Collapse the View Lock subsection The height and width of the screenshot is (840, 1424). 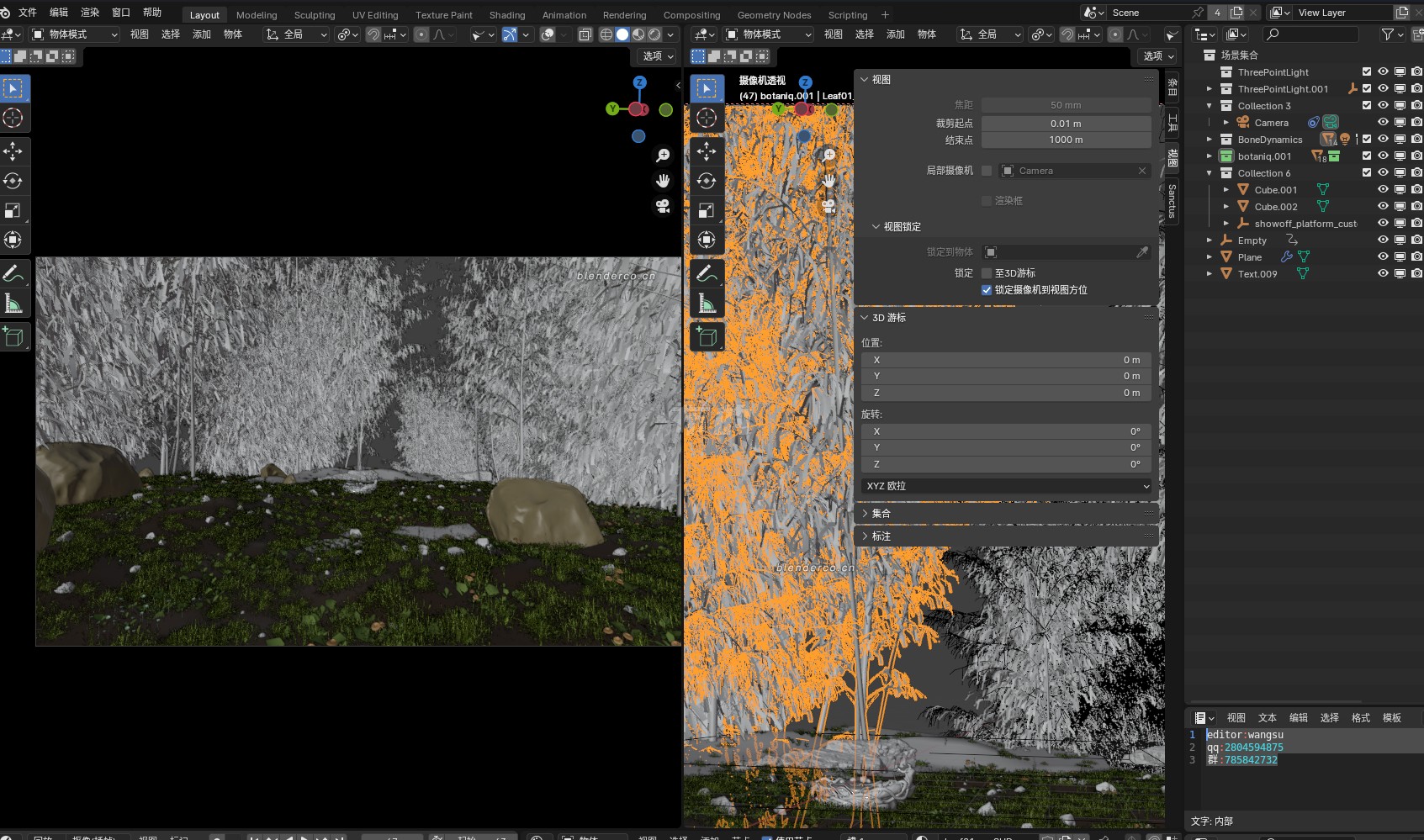(x=876, y=227)
